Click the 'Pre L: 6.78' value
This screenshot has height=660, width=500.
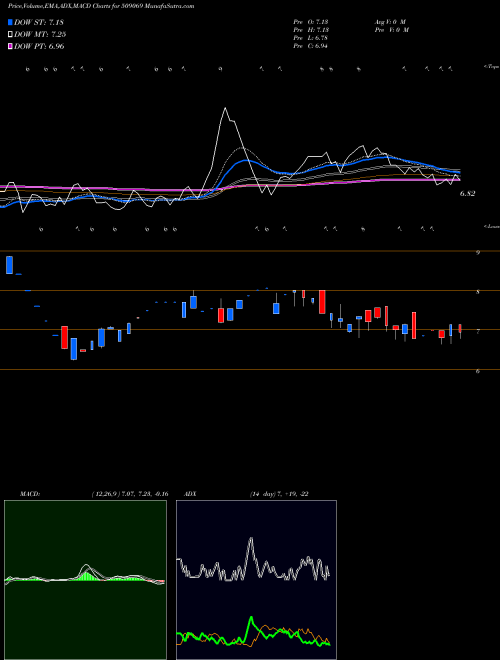[x=311, y=38]
